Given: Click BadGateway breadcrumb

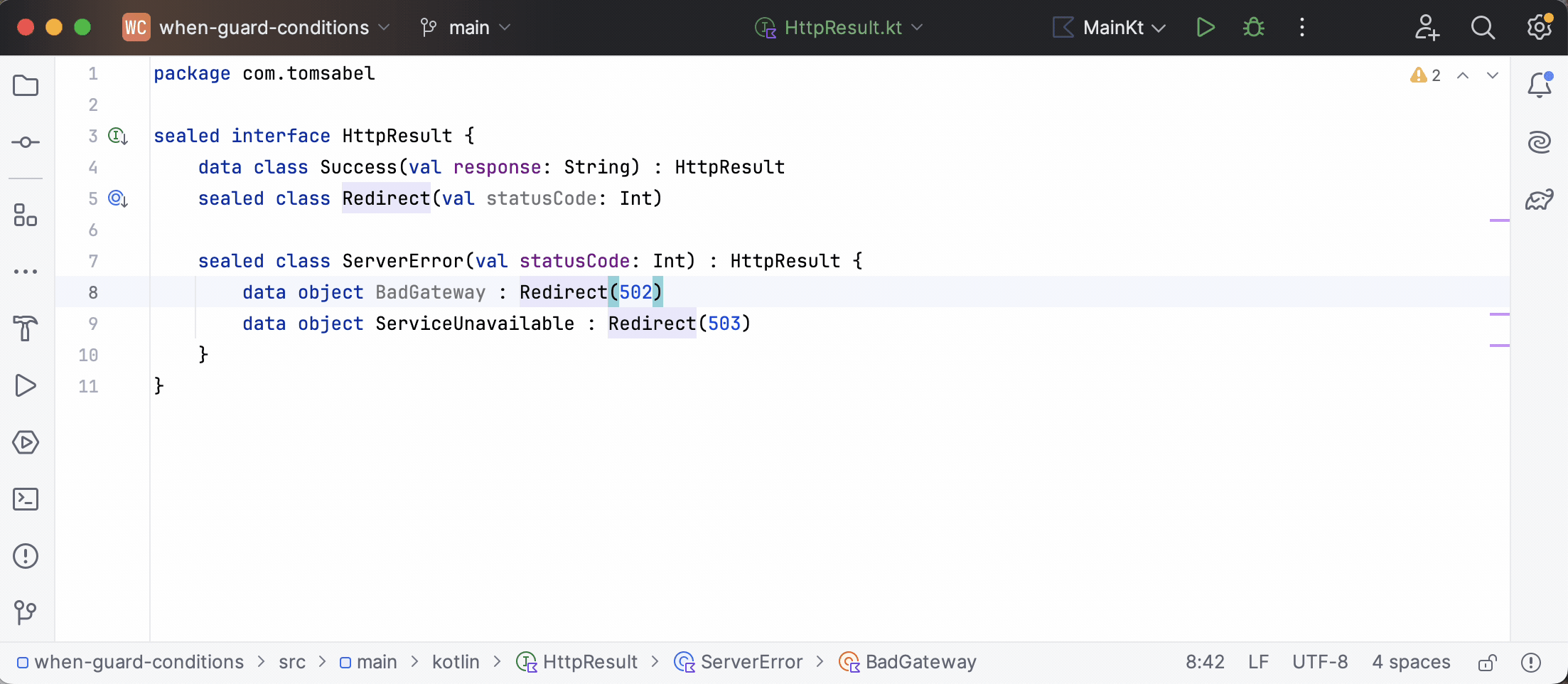Looking at the screenshot, I should click(x=908, y=662).
